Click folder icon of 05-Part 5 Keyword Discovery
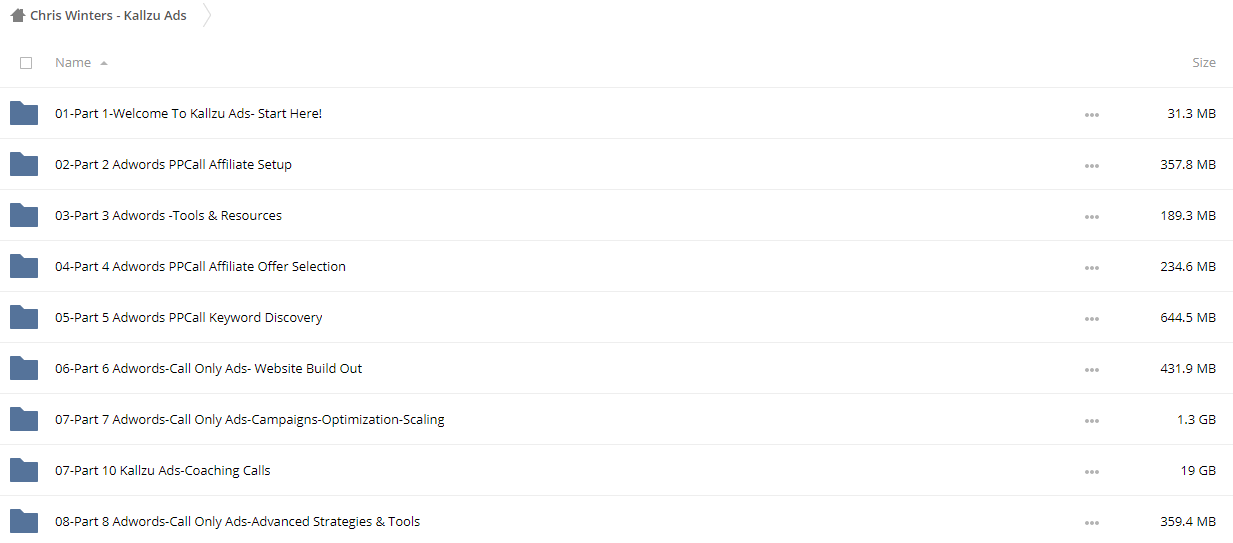1233x543 pixels. 24,317
